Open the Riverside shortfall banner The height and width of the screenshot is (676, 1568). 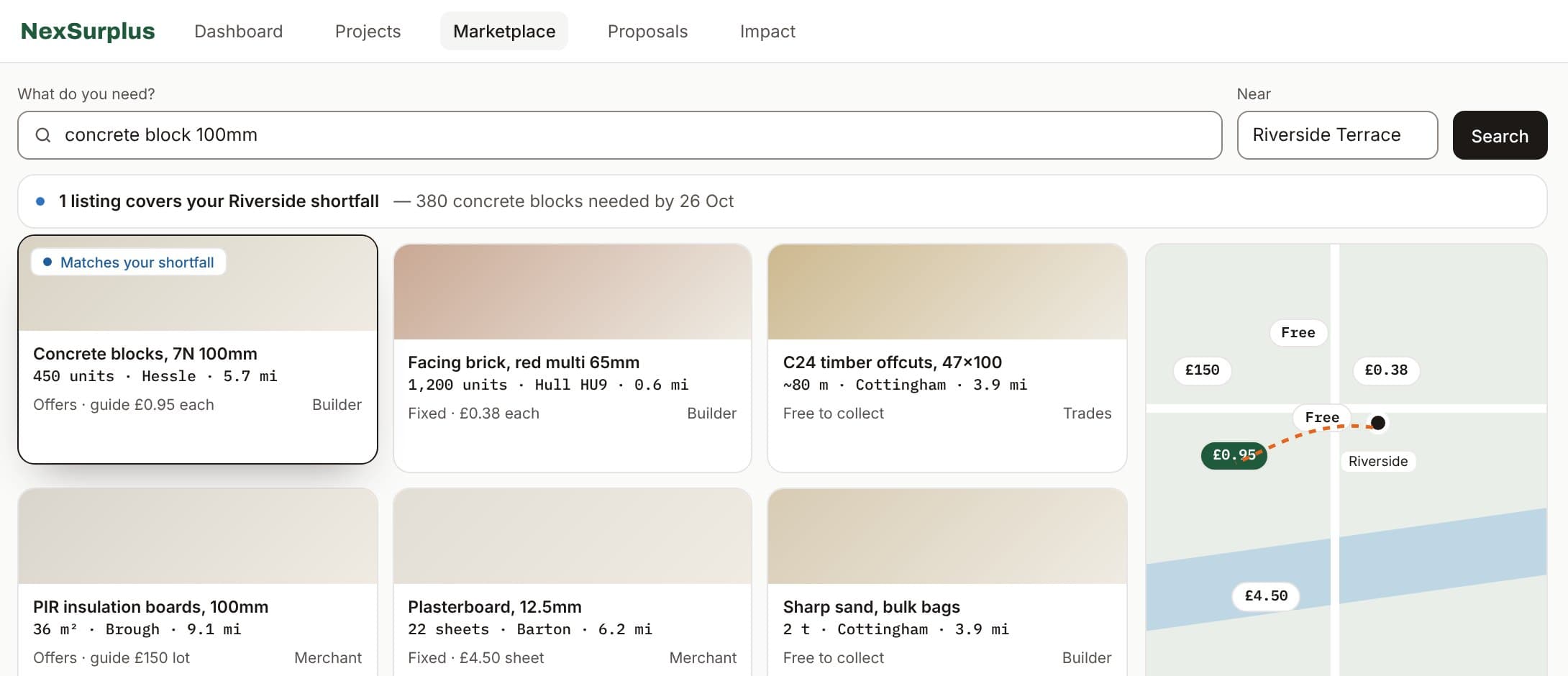click(x=783, y=201)
